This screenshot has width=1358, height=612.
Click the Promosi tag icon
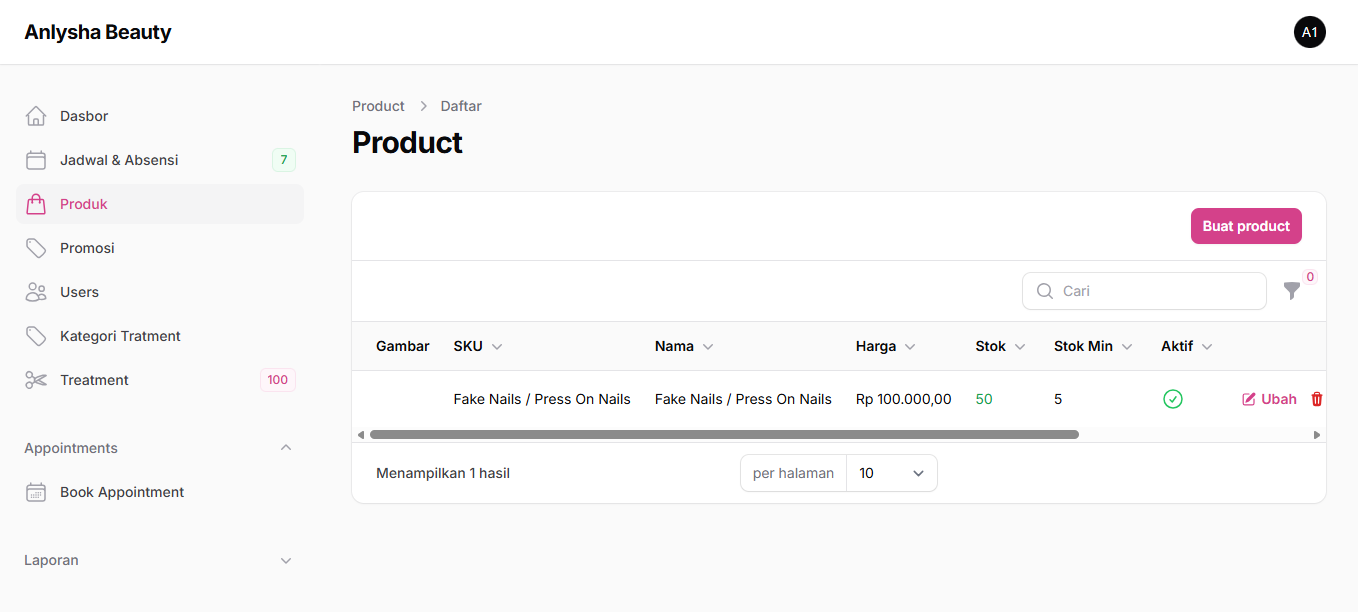point(36,248)
